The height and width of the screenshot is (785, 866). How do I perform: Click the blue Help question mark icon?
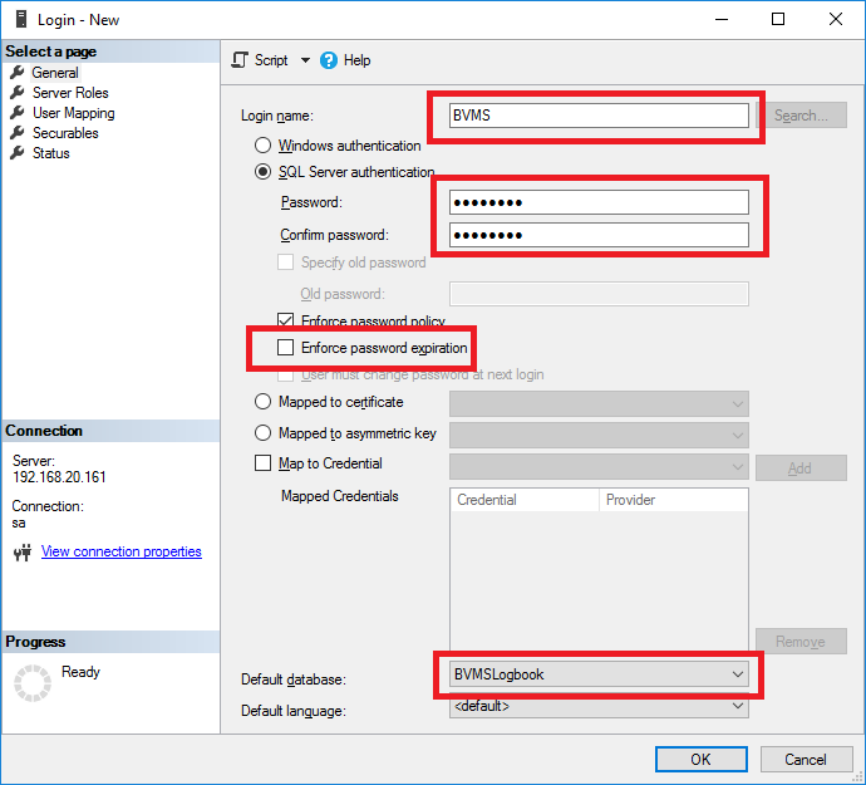pyautogui.click(x=329, y=60)
